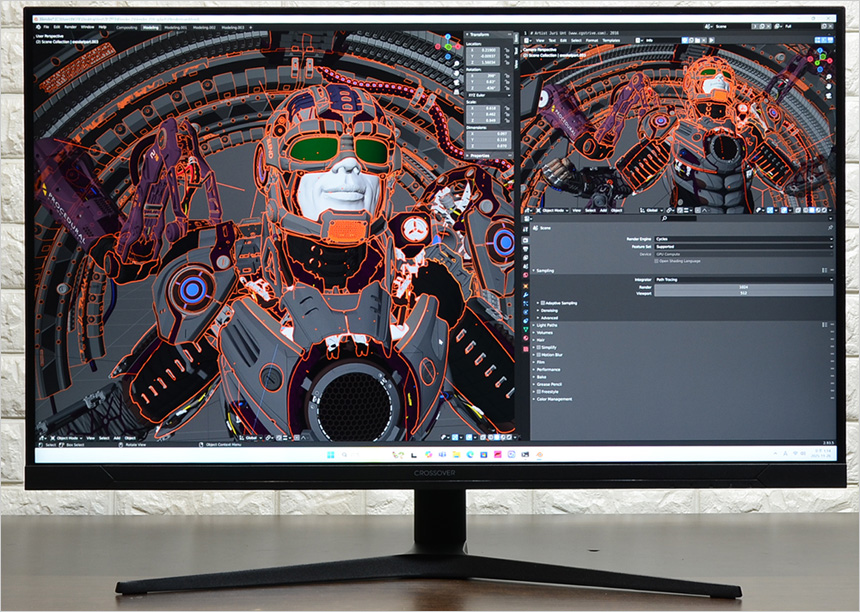This screenshot has width=860, height=612.
Task: Open the Render properties tab icon
Action: pyautogui.click(x=525, y=240)
